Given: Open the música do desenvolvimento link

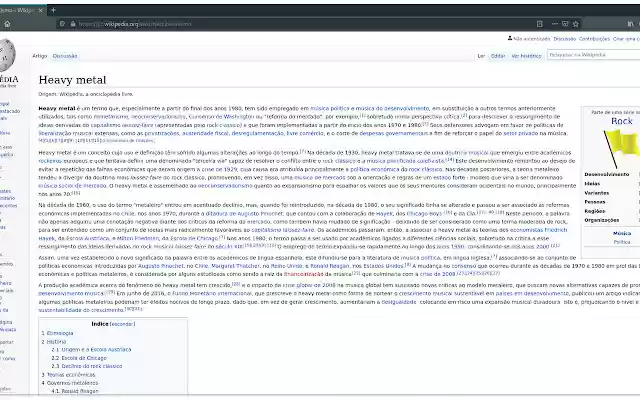Looking at the screenshot, I should 392,109.
